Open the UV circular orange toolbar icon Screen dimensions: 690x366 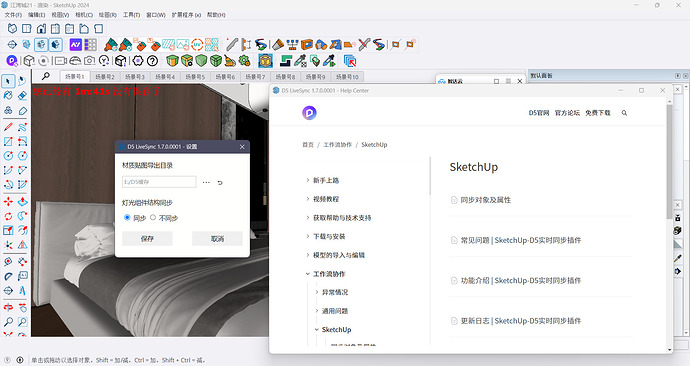point(197,44)
